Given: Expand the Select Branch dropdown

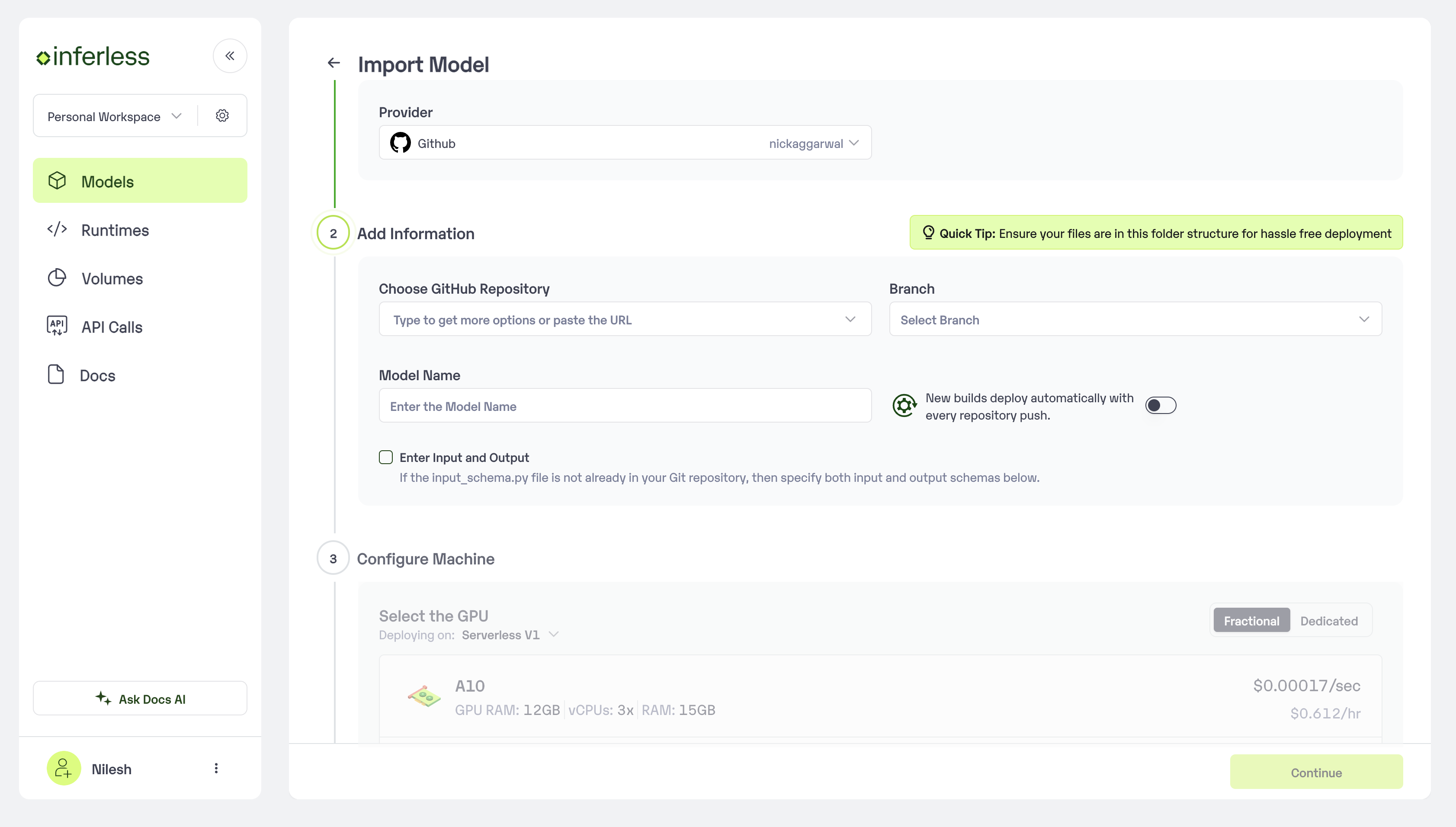Looking at the screenshot, I should [x=1135, y=319].
